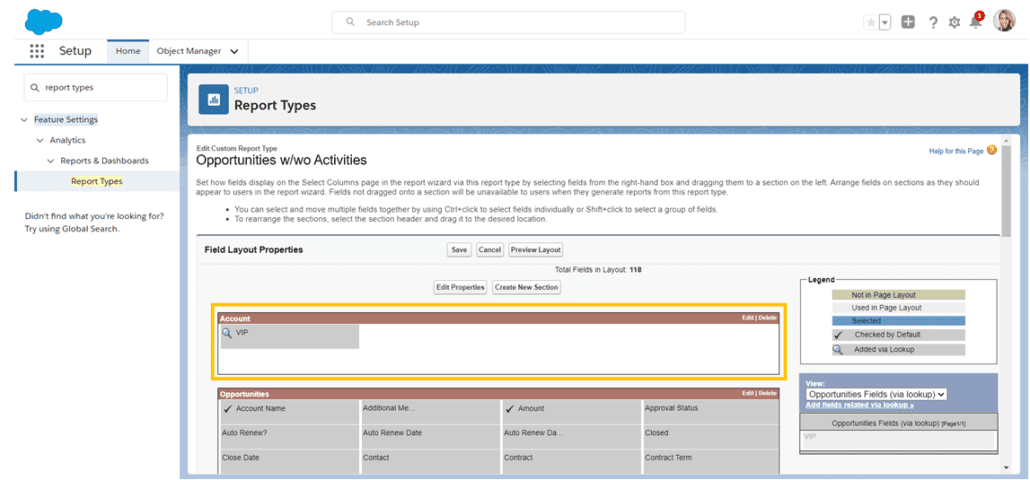The height and width of the screenshot is (480, 1030).
Task: Open the View fields dropdown
Action: tap(876, 394)
